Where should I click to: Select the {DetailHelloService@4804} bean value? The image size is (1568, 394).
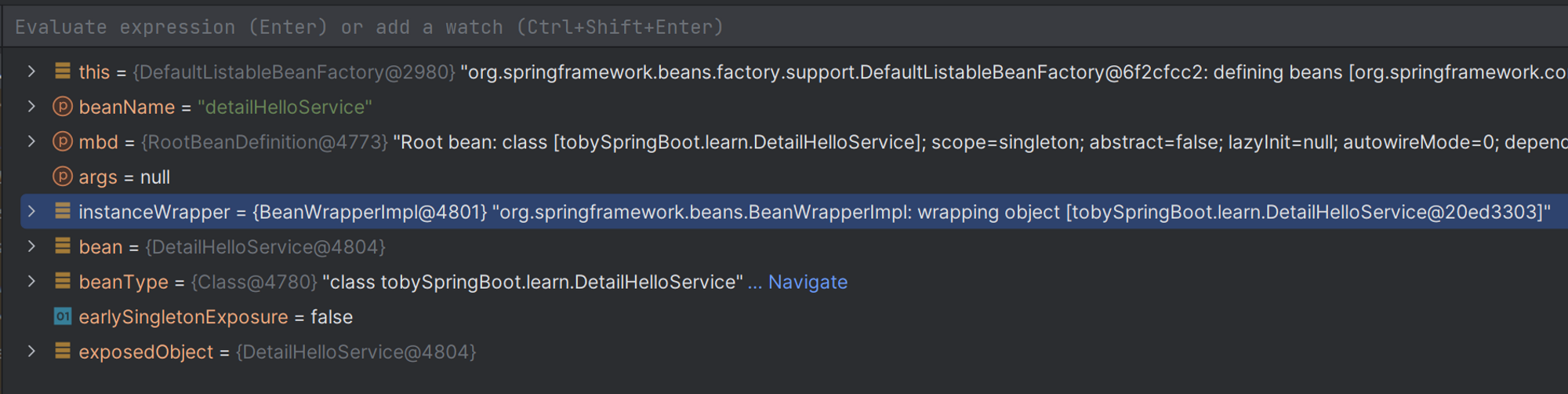point(266,247)
